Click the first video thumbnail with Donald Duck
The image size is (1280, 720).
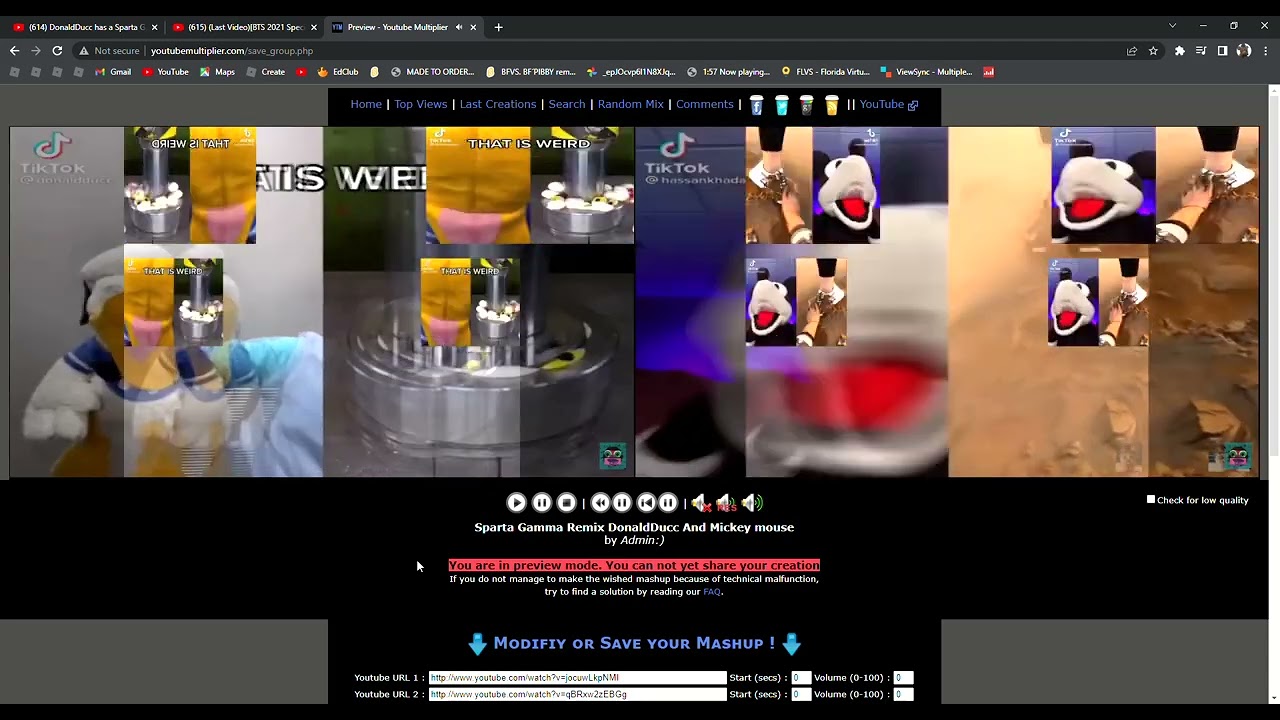pyautogui.click(x=166, y=302)
